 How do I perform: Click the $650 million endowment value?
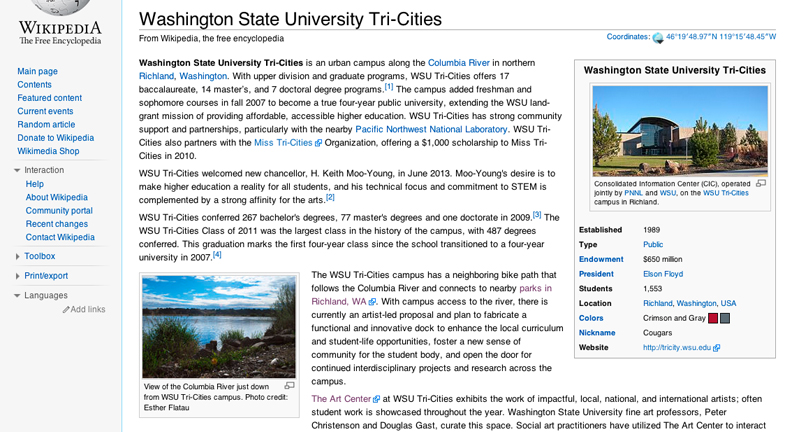tap(663, 259)
